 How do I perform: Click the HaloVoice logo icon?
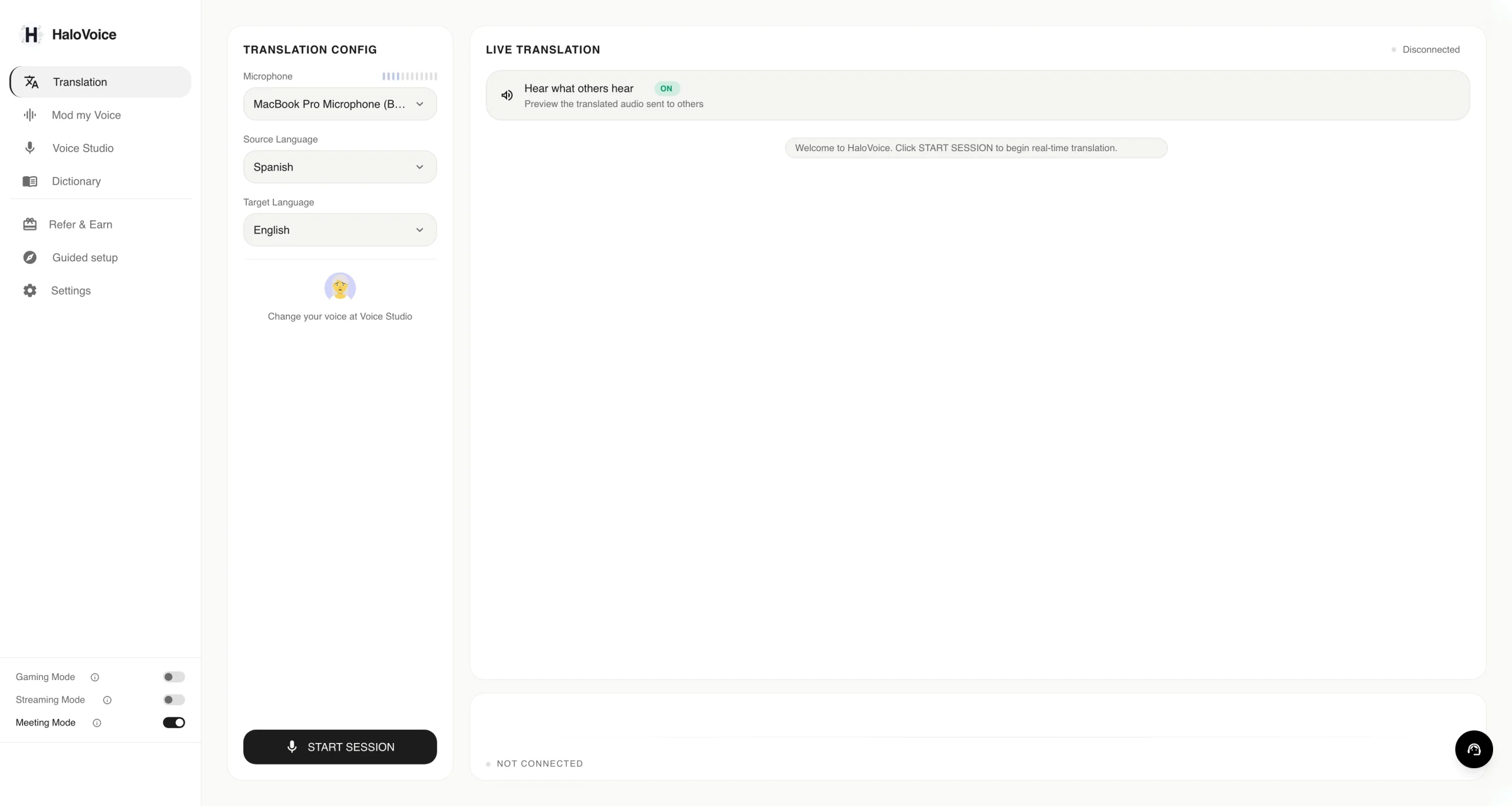(31, 35)
